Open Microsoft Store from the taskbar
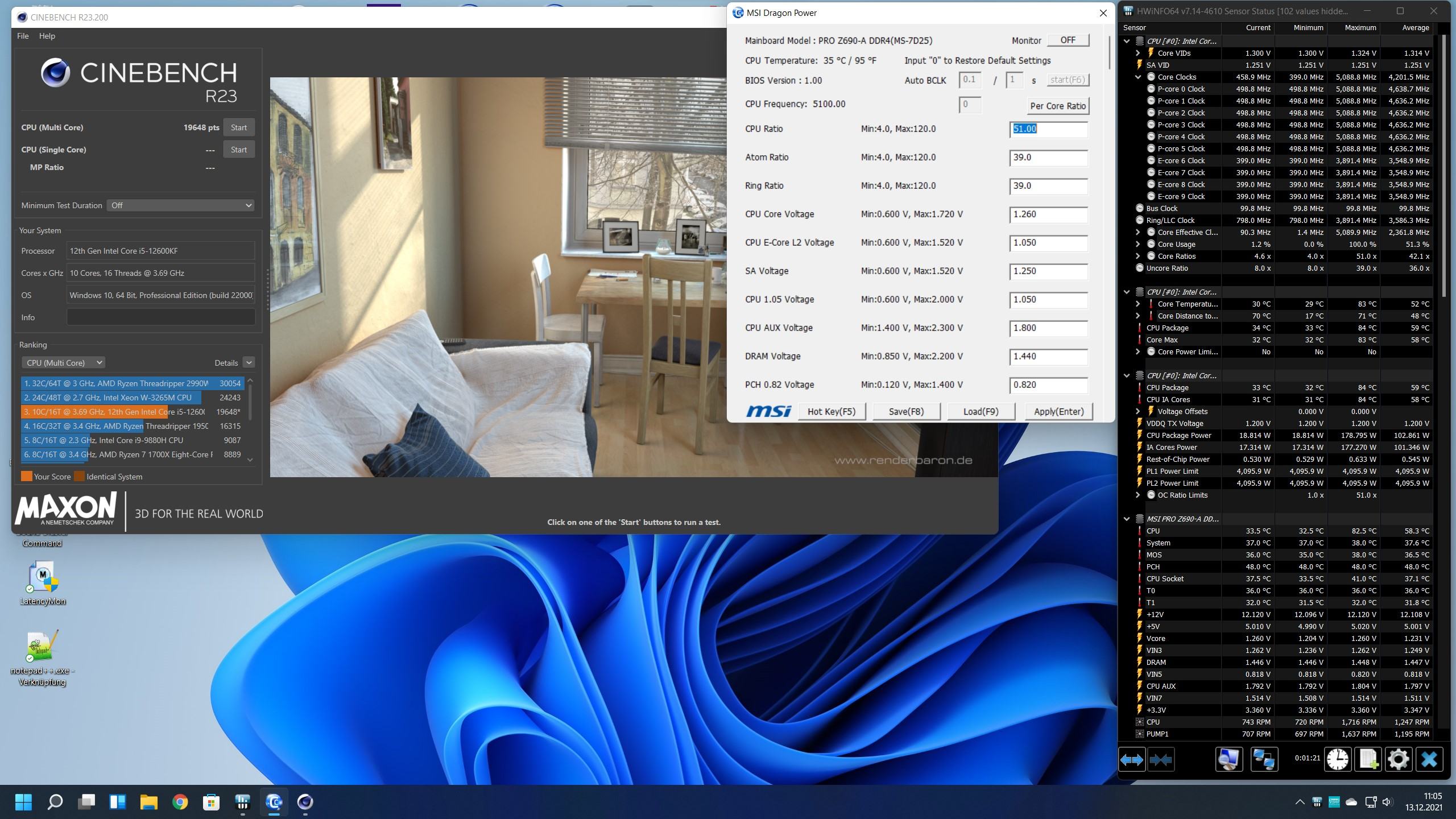1456x819 pixels. 211,802
